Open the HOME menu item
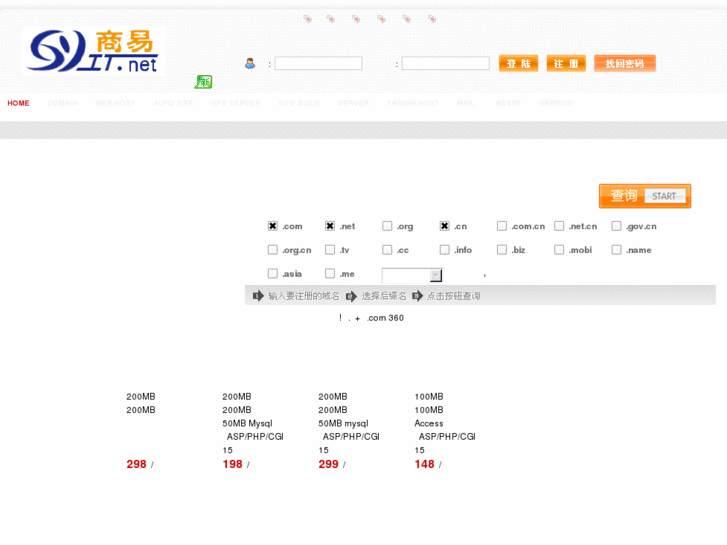This screenshot has width=727, height=545. (18, 103)
